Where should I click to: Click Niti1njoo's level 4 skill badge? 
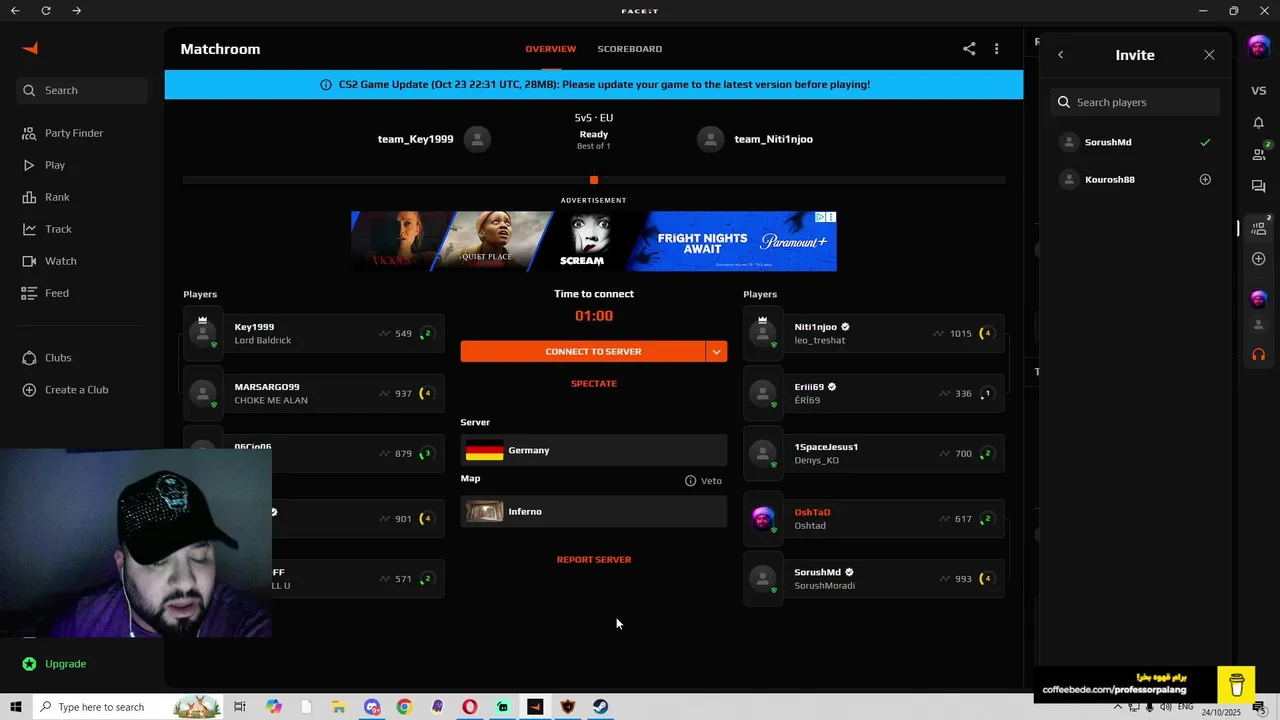987,334
